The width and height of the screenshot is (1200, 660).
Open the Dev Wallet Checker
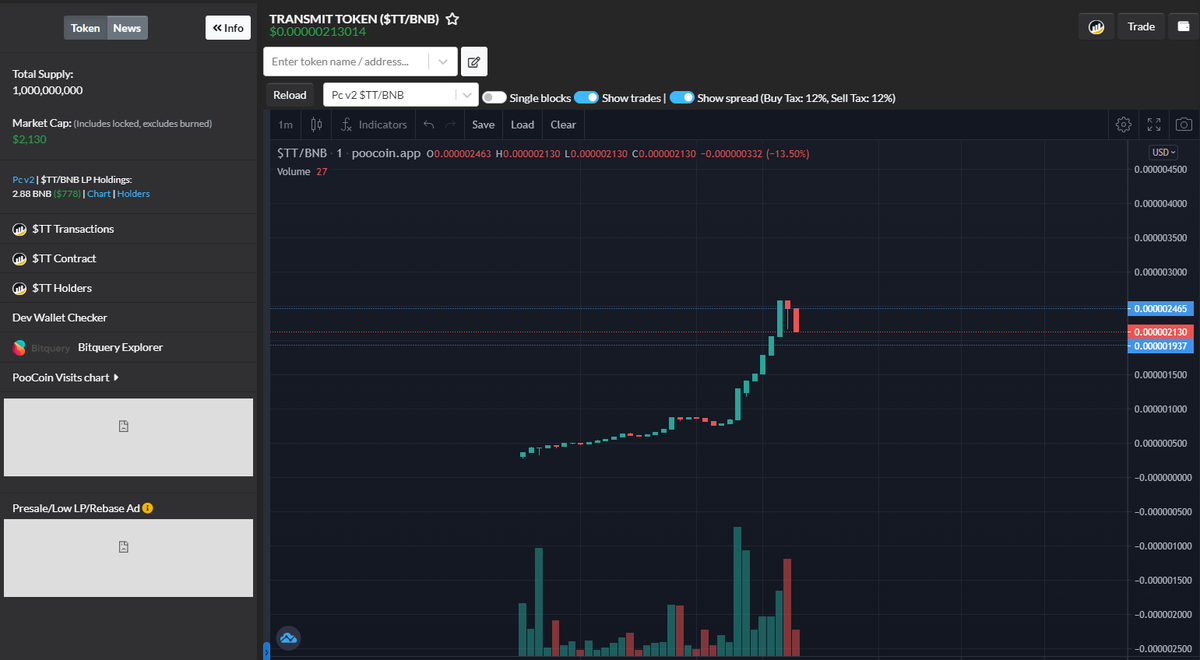point(60,318)
